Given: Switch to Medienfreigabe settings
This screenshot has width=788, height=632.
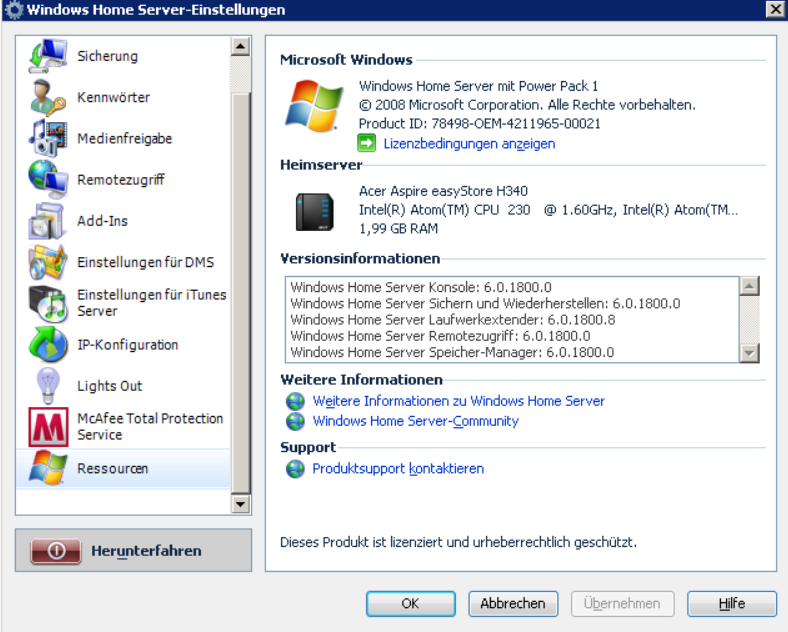Looking at the screenshot, I should [123, 138].
